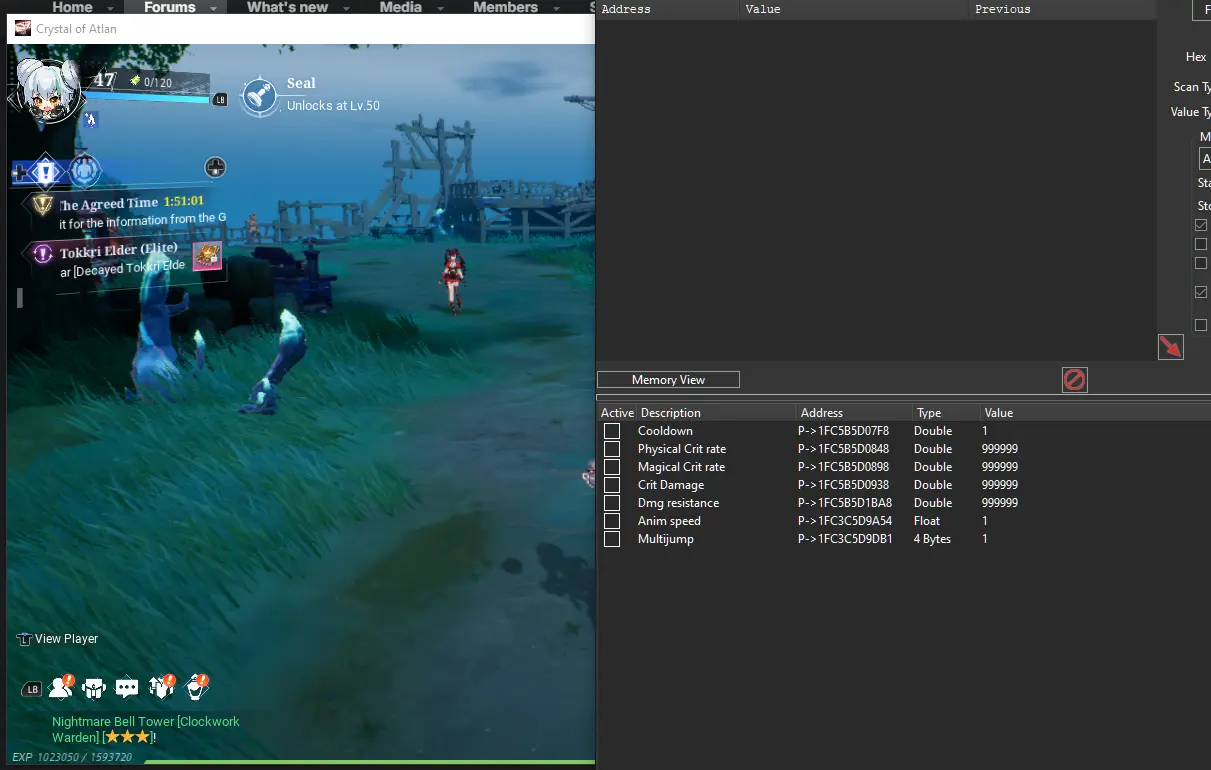Sort by the Previous column header

(x=1063, y=9)
